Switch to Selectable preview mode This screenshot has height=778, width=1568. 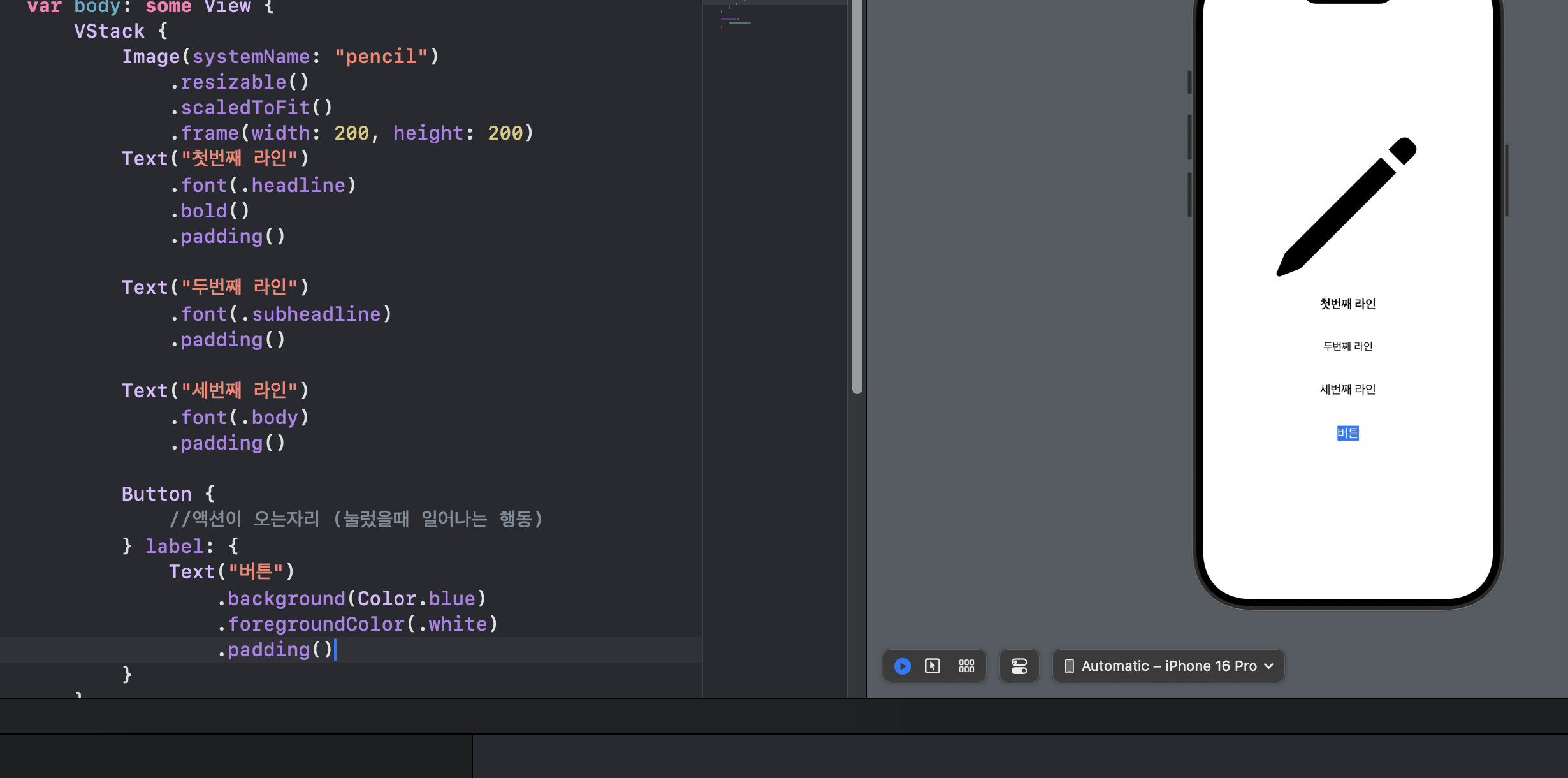tap(932, 666)
